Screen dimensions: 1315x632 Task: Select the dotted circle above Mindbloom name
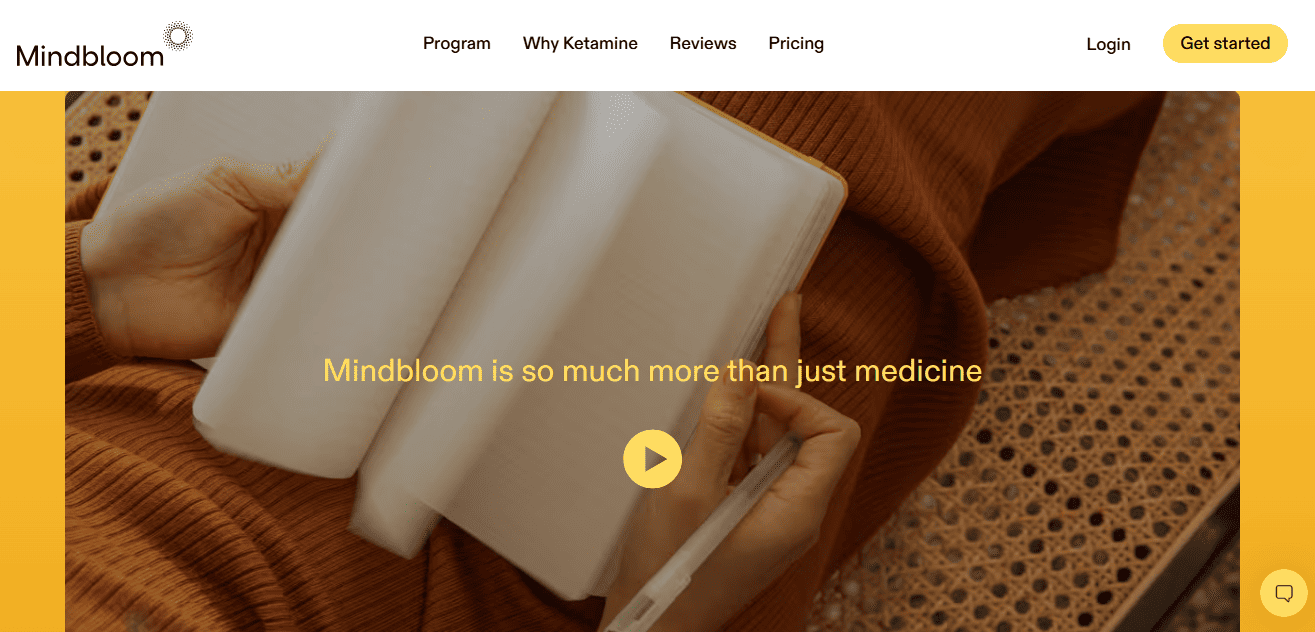tap(178, 37)
